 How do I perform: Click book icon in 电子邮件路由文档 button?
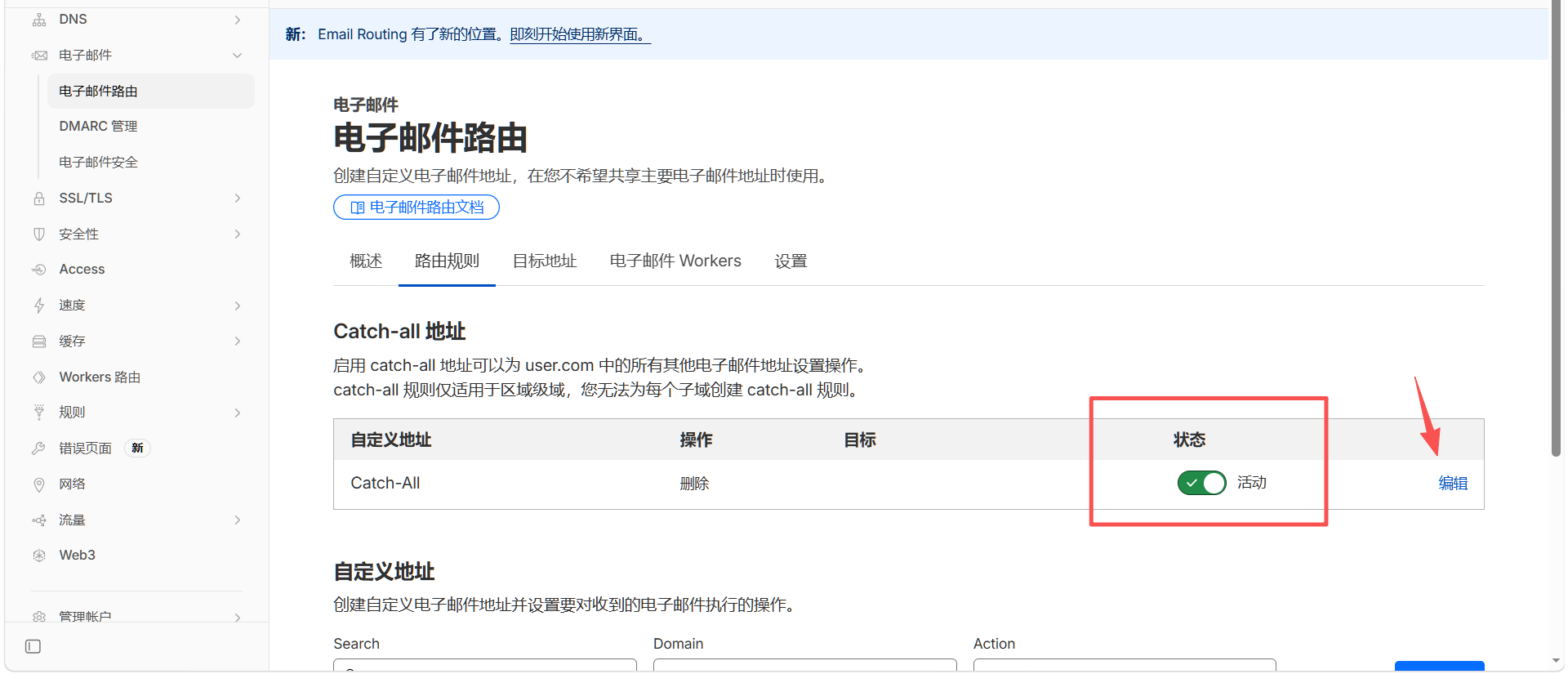(357, 208)
